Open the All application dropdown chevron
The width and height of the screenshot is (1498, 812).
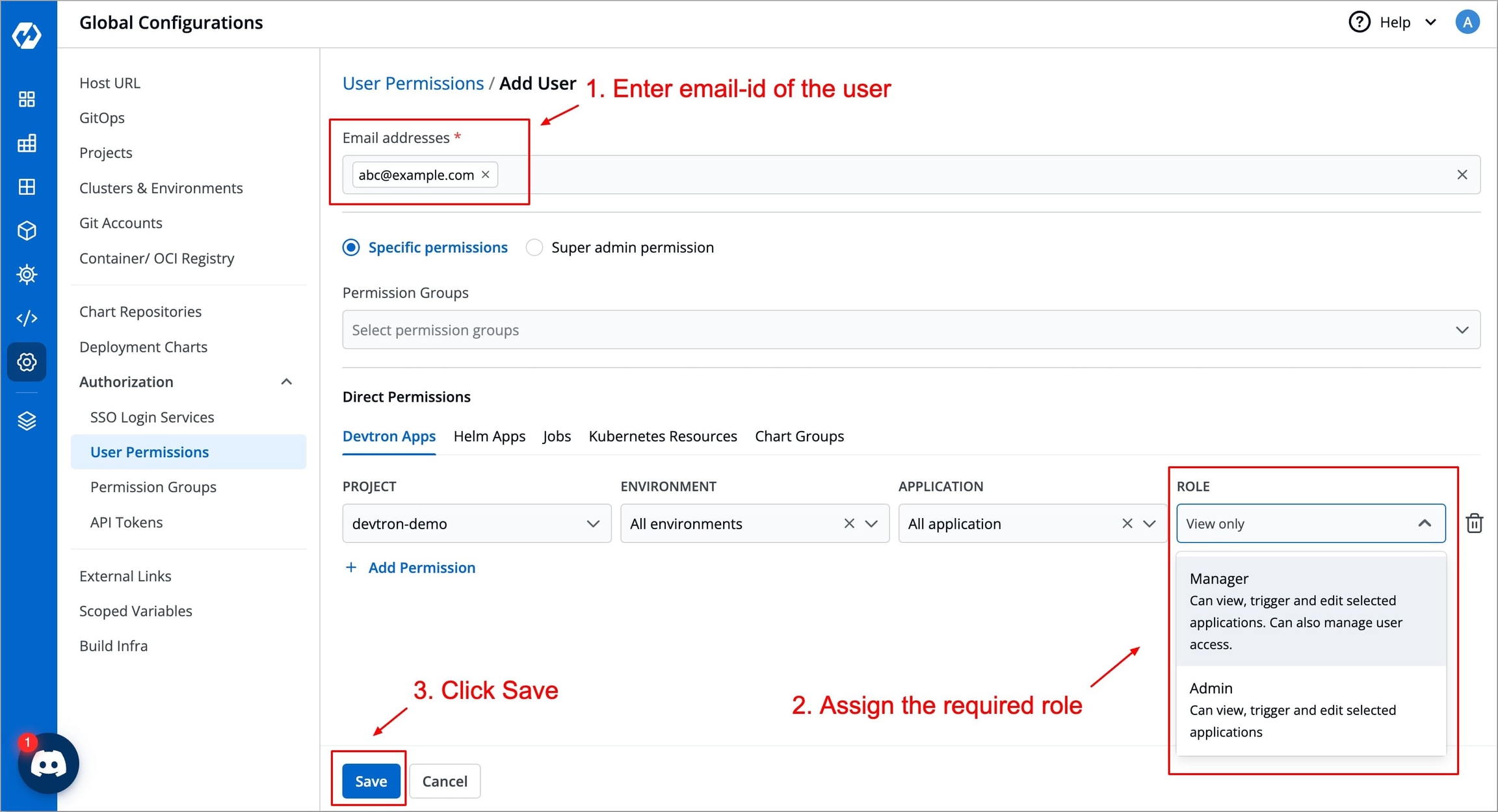(1150, 523)
